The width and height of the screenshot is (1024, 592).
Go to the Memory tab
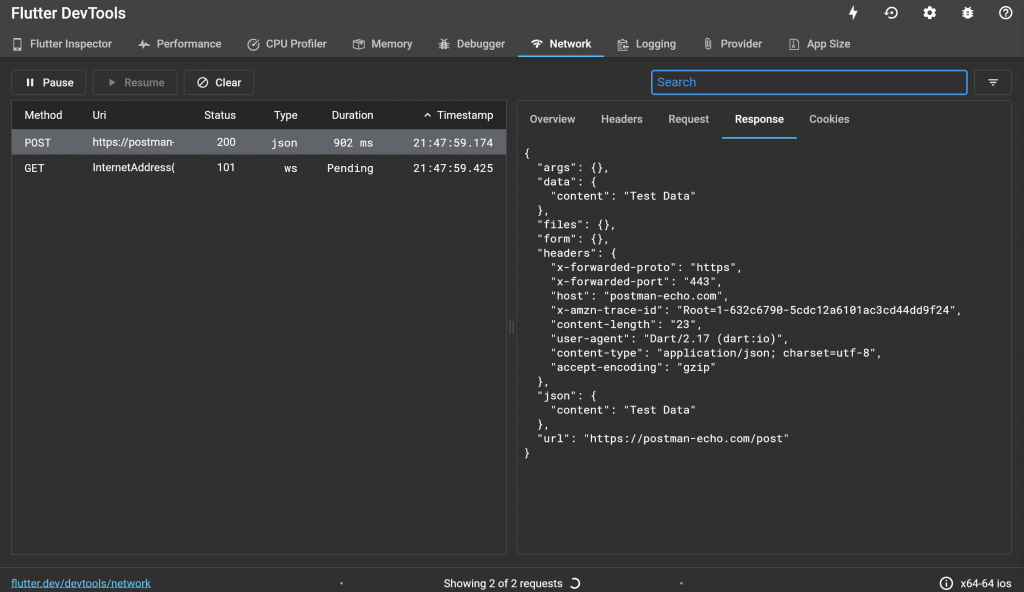coord(383,44)
